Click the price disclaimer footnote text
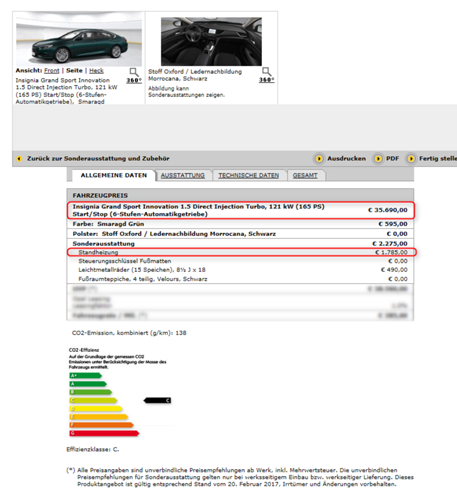The width and height of the screenshot is (457, 500). pos(240,477)
